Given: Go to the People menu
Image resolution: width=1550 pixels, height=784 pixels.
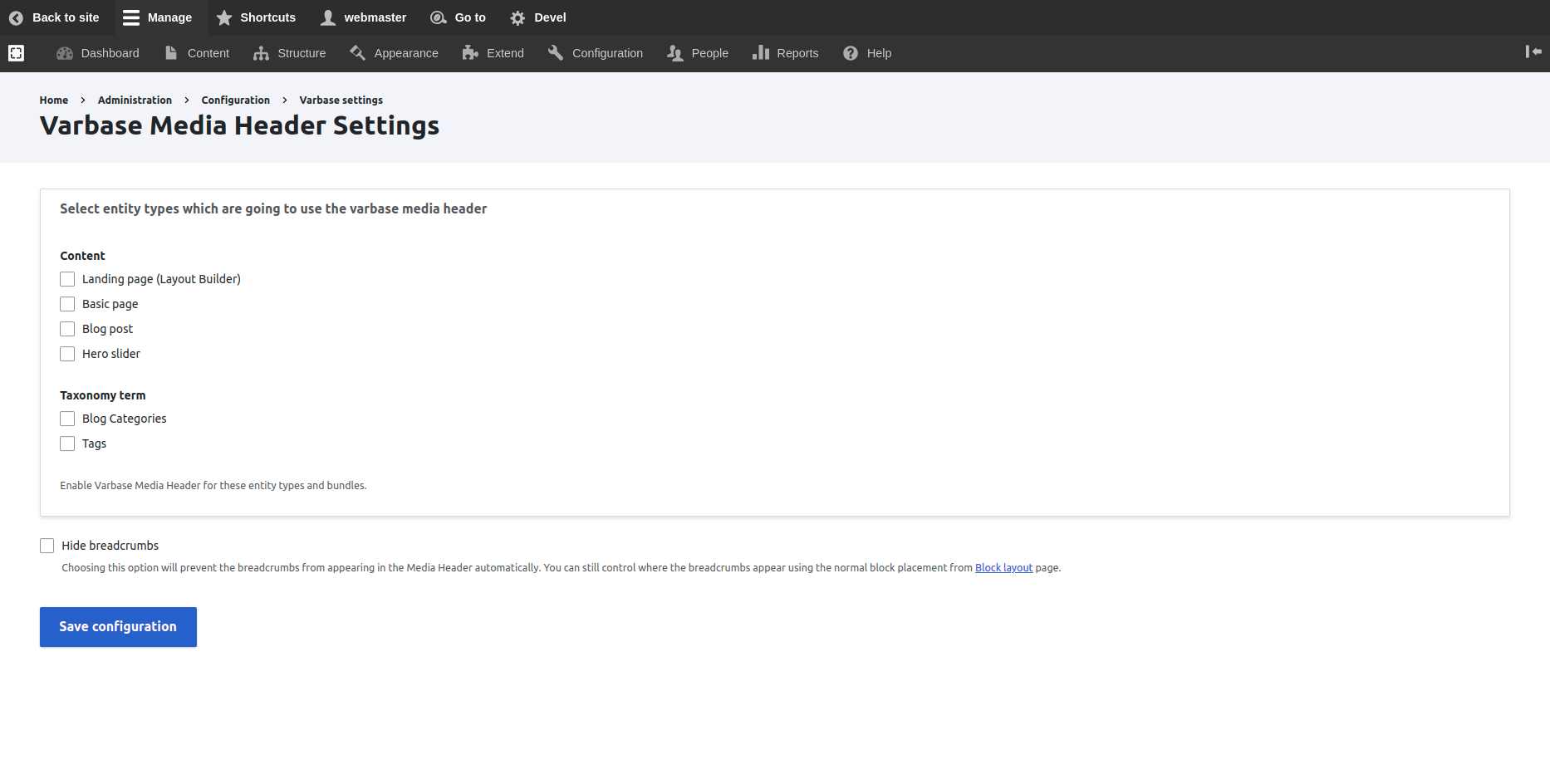Looking at the screenshot, I should 698,53.
